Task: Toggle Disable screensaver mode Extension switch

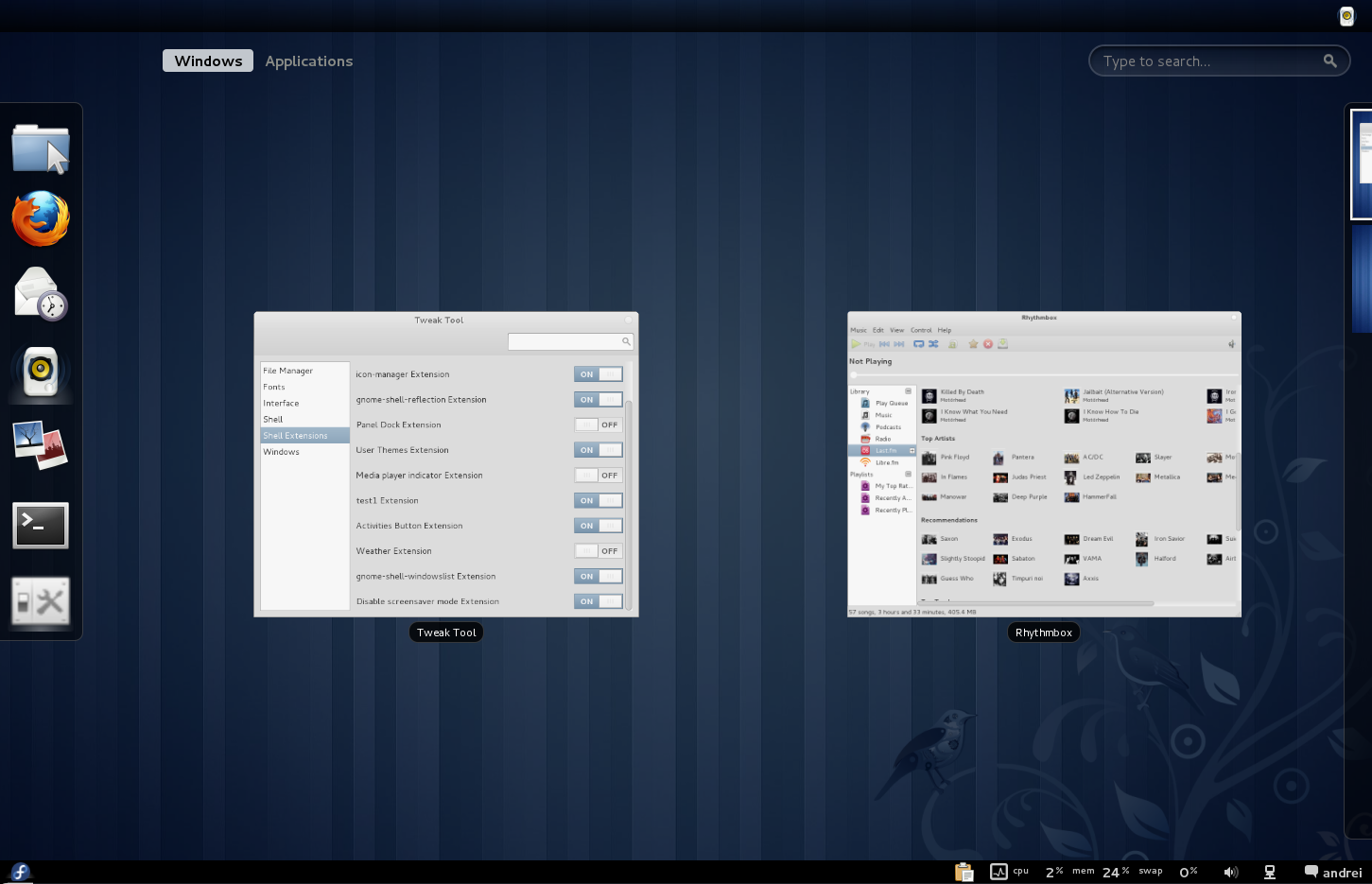Action: pos(599,601)
